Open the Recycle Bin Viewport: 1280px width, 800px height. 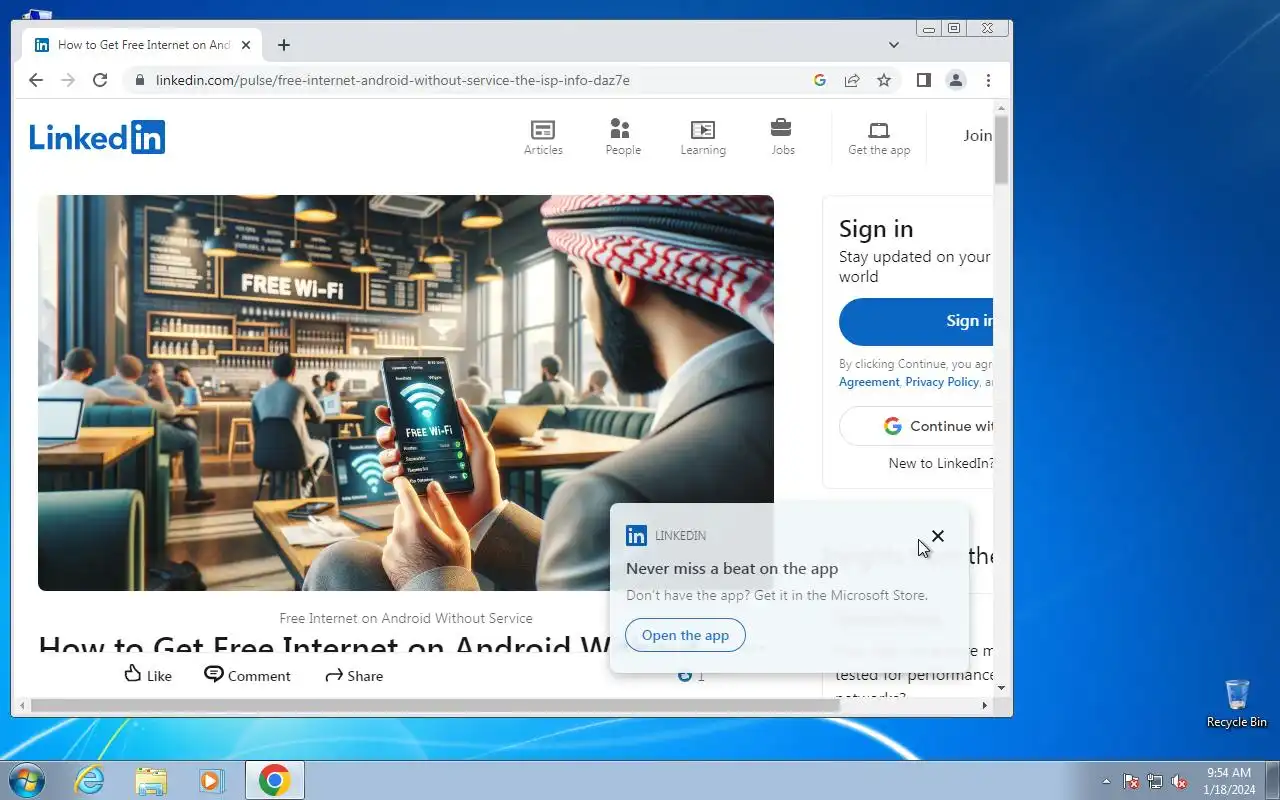coord(1236,704)
